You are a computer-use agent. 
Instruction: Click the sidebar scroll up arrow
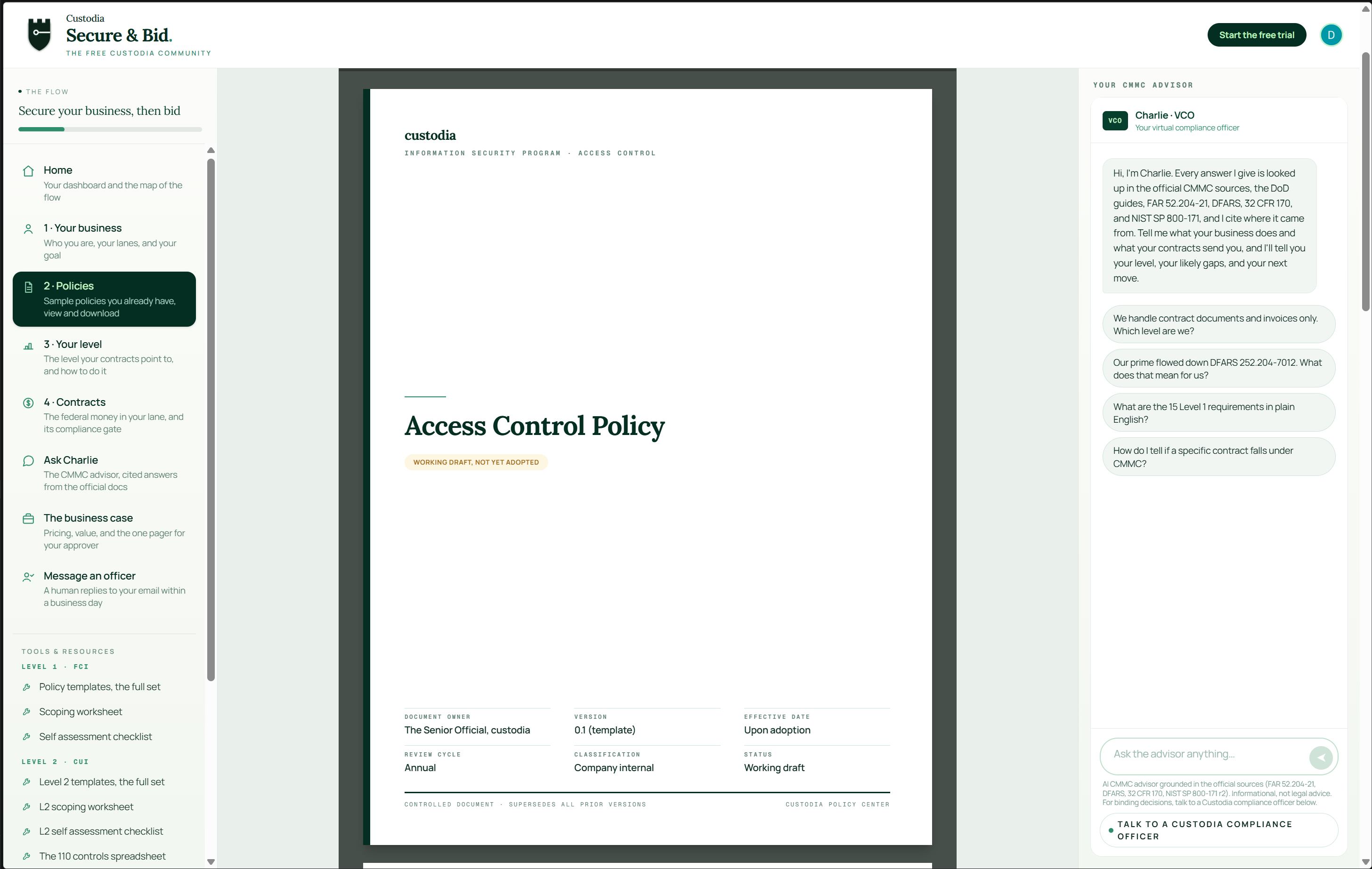211,150
